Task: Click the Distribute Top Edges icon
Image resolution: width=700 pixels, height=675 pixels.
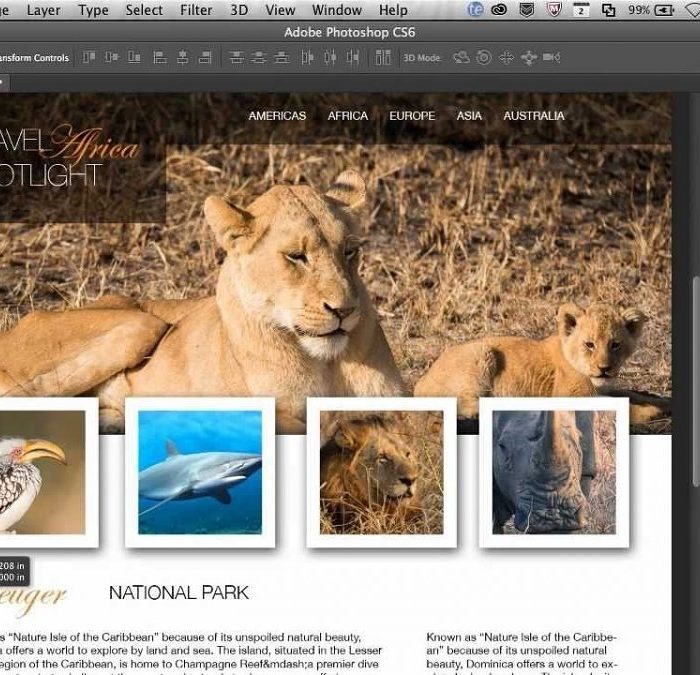Action: click(x=237, y=58)
